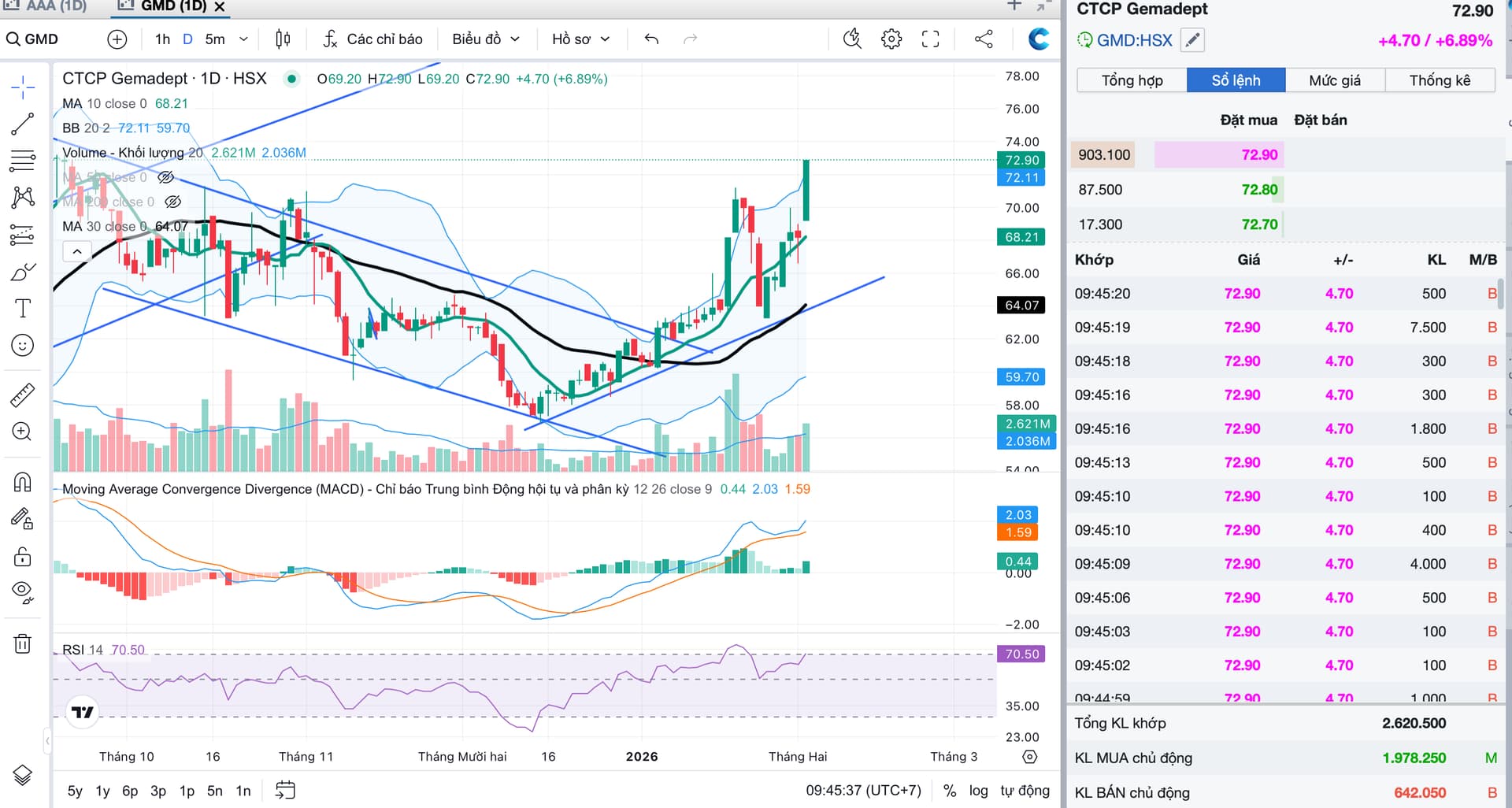The height and width of the screenshot is (808, 1512).
Task: Redo the last chart action
Action: click(691, 39)
